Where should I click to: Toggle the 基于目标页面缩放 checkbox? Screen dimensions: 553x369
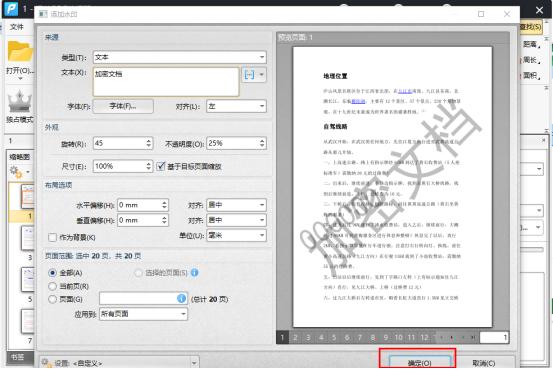click(161, 166)
